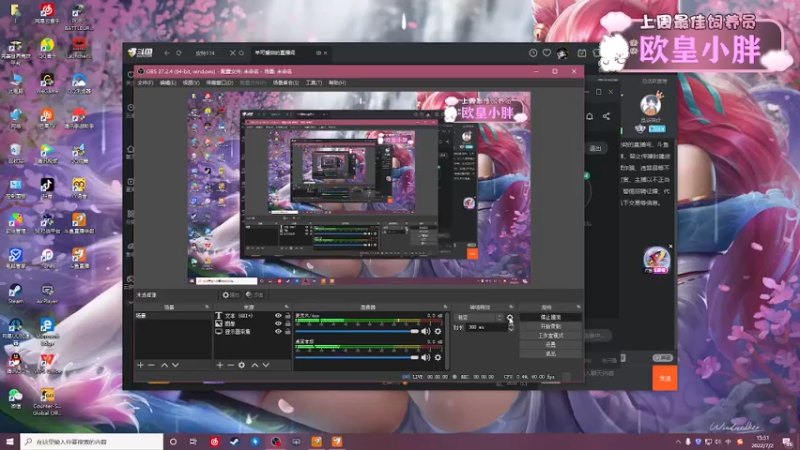Image resolution: width=800 pixels, height=450 pixels.
Task: Open WeGame desktop shortcut
Action: click(x=47, y=83)
